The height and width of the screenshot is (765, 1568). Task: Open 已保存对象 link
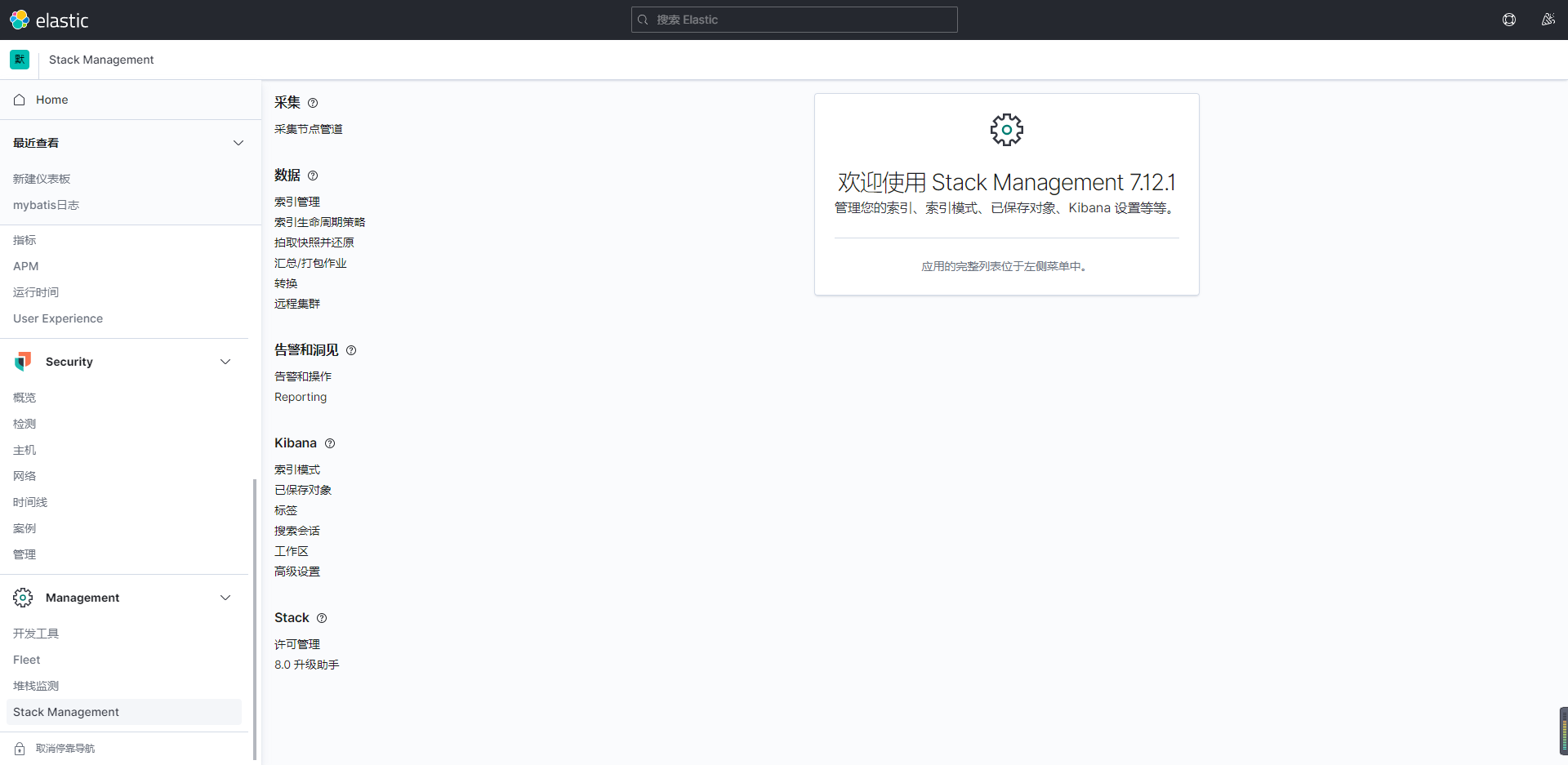303,490
